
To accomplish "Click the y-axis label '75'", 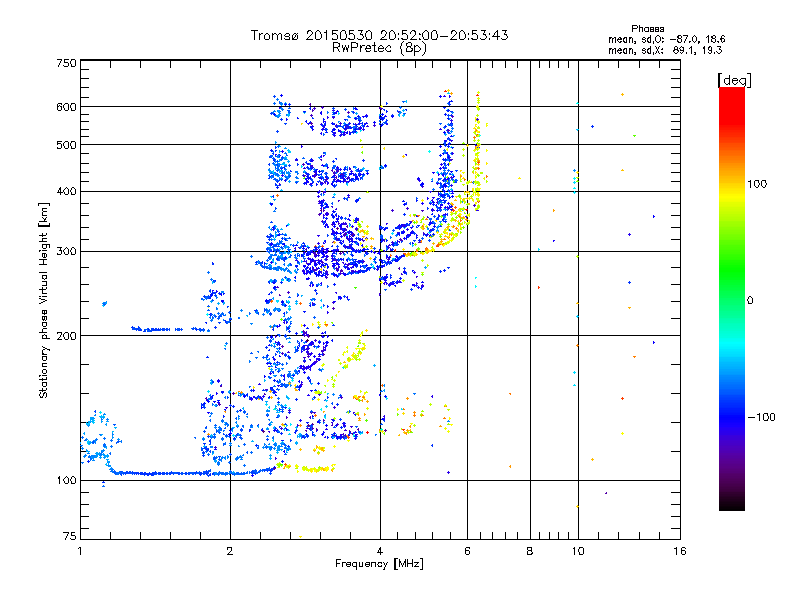I will click(70, 536).
